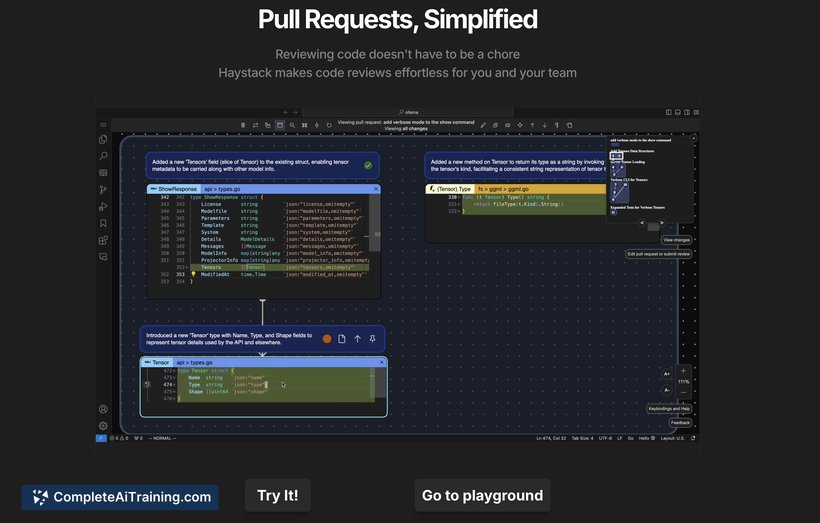Click the navigate forward arrow in title bar
This screenshot has width=820, height=523.
[295, 112]
